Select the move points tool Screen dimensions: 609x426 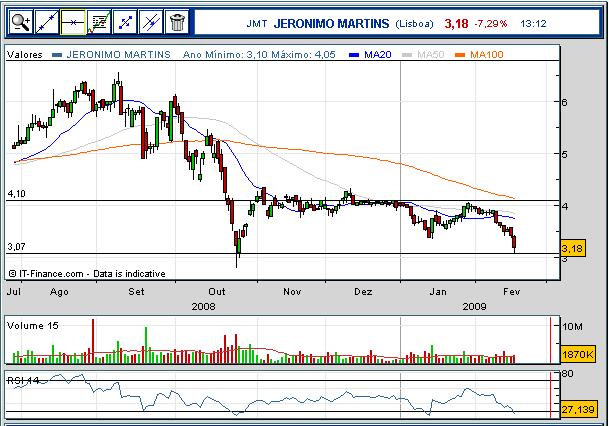(x=125, y=22)
